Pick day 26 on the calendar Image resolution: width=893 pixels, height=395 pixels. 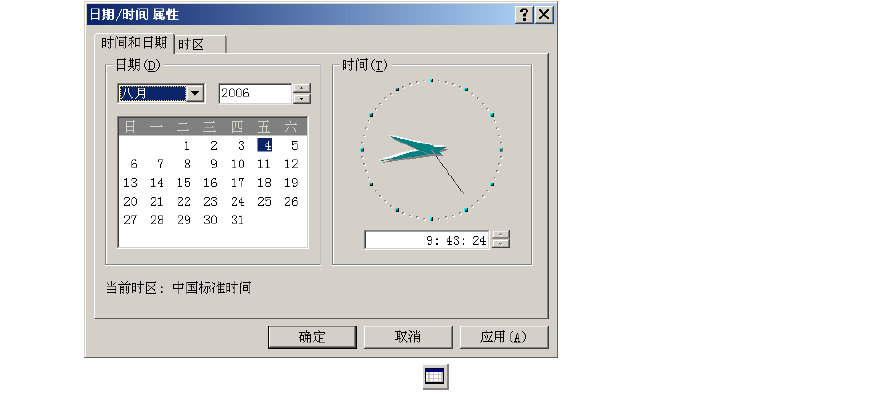point(291,201)
